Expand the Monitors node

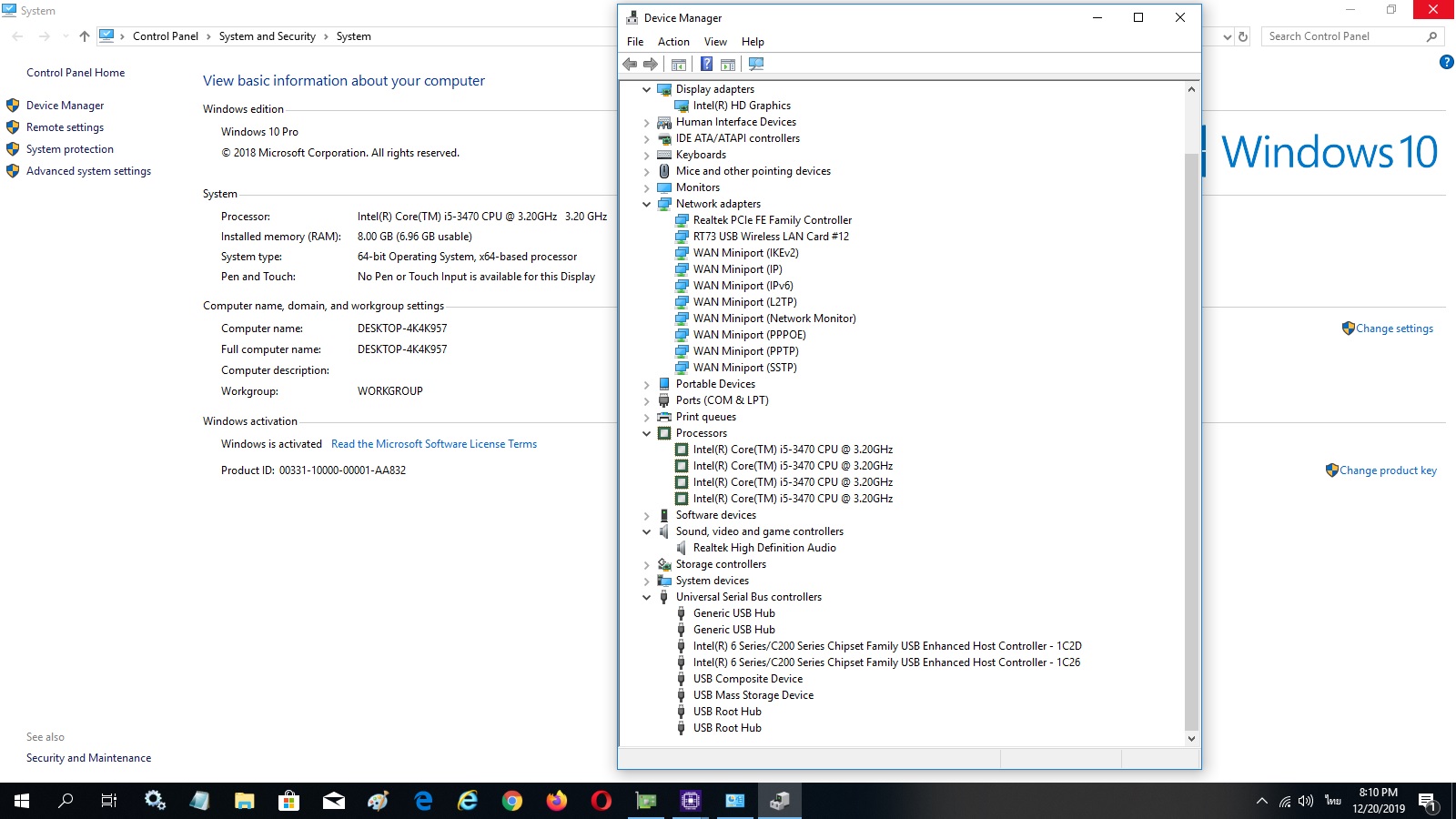[x=647, y=187]
